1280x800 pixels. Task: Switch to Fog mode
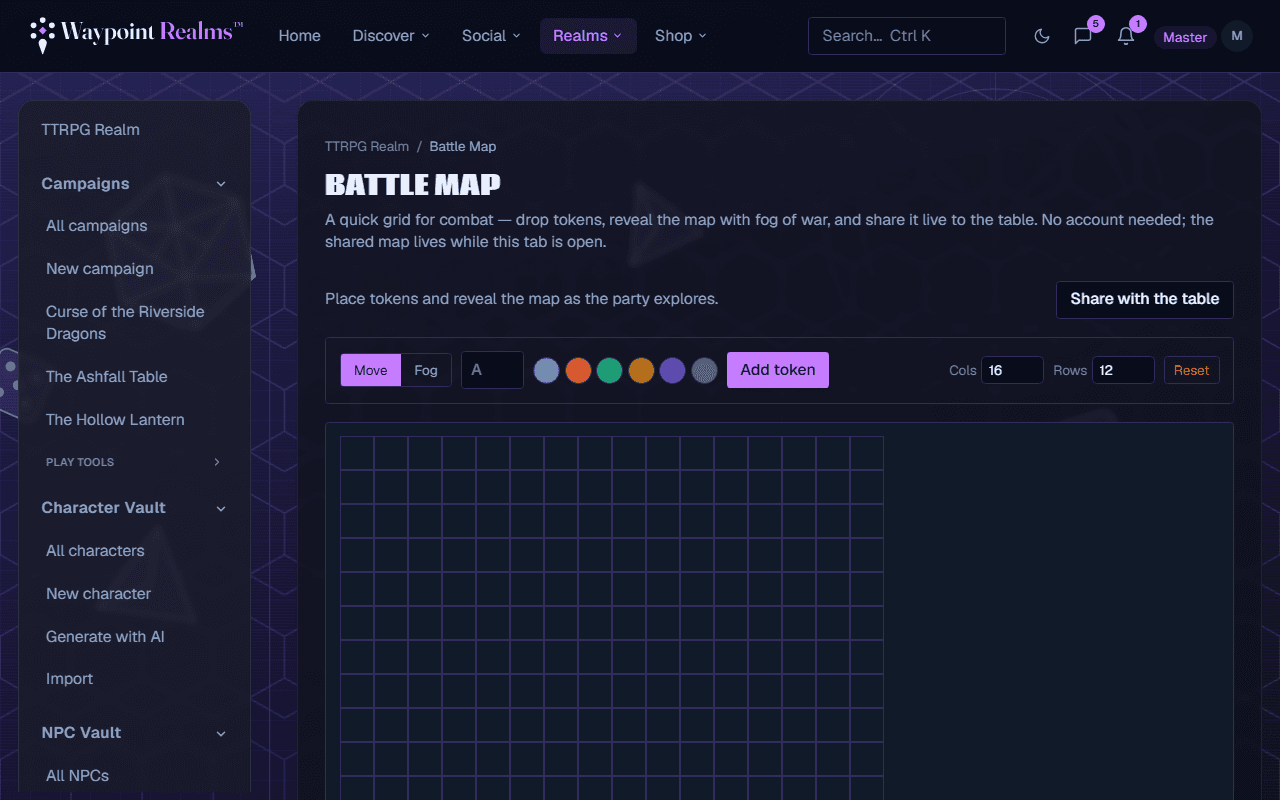click(x=426, y=370)
